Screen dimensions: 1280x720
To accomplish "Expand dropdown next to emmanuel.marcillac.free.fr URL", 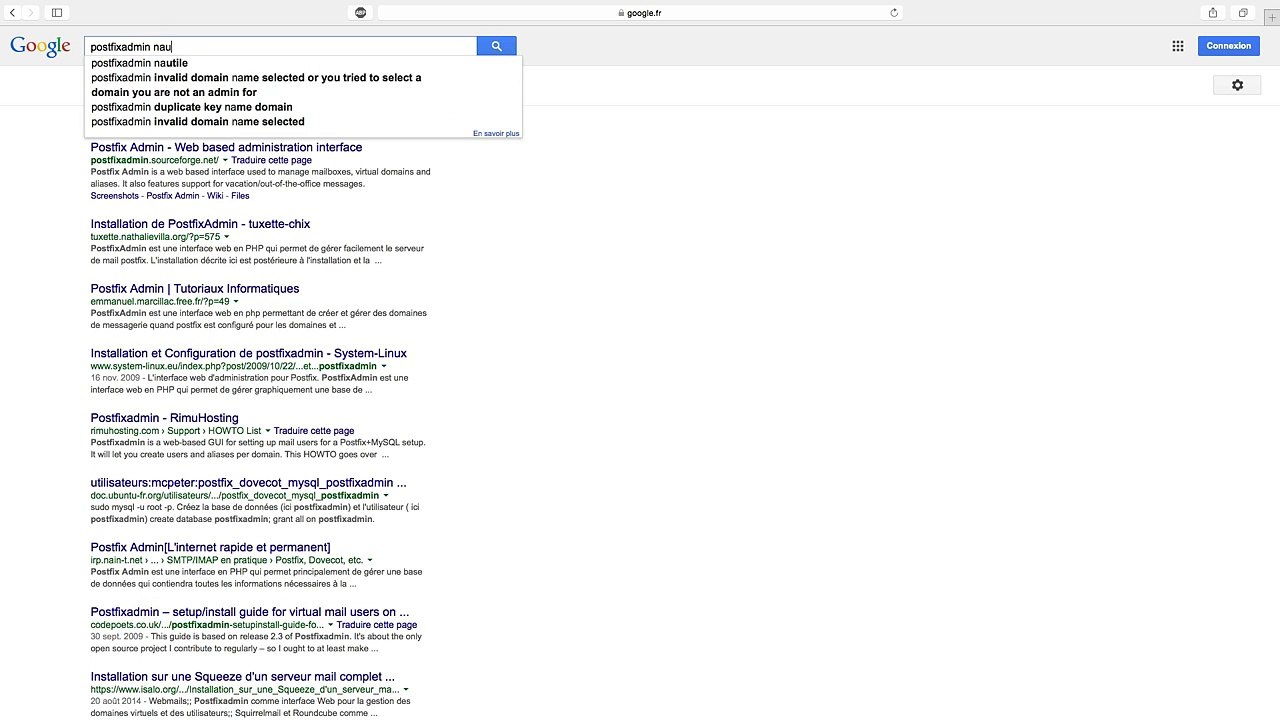I will pyautogui.click(x=236, y=302).
